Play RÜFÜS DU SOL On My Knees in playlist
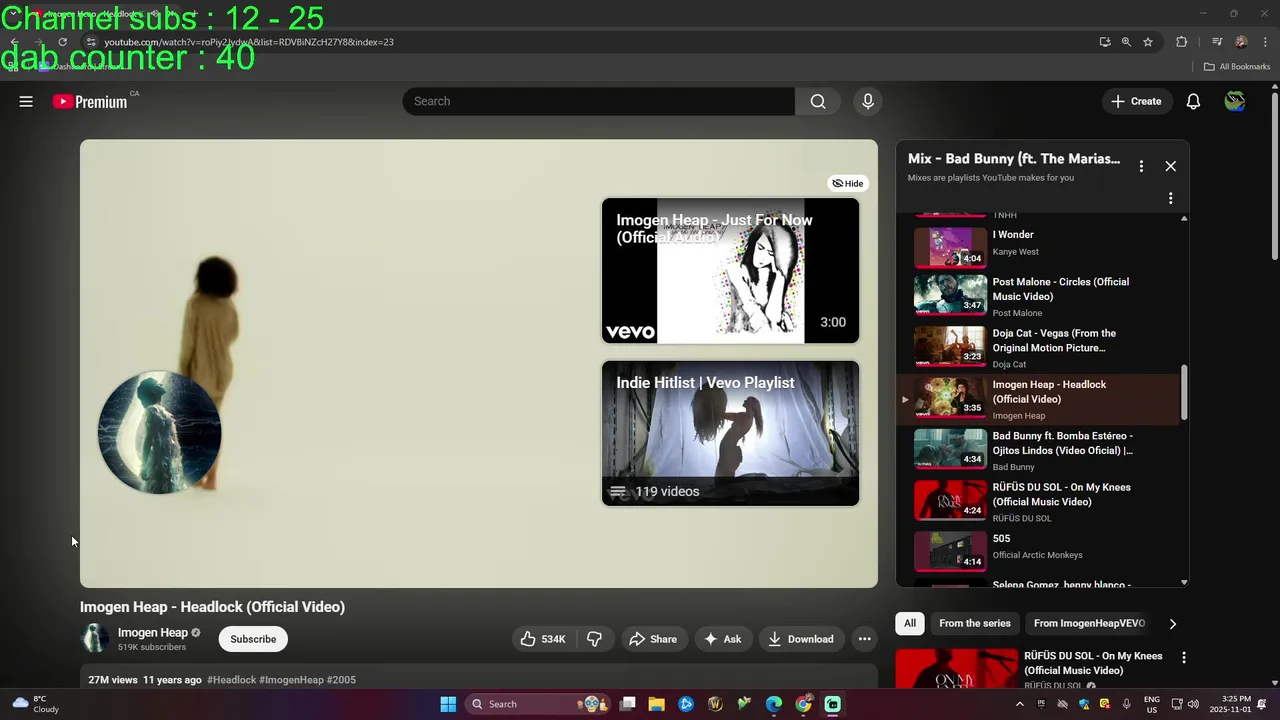 (x=1040, y=502)
